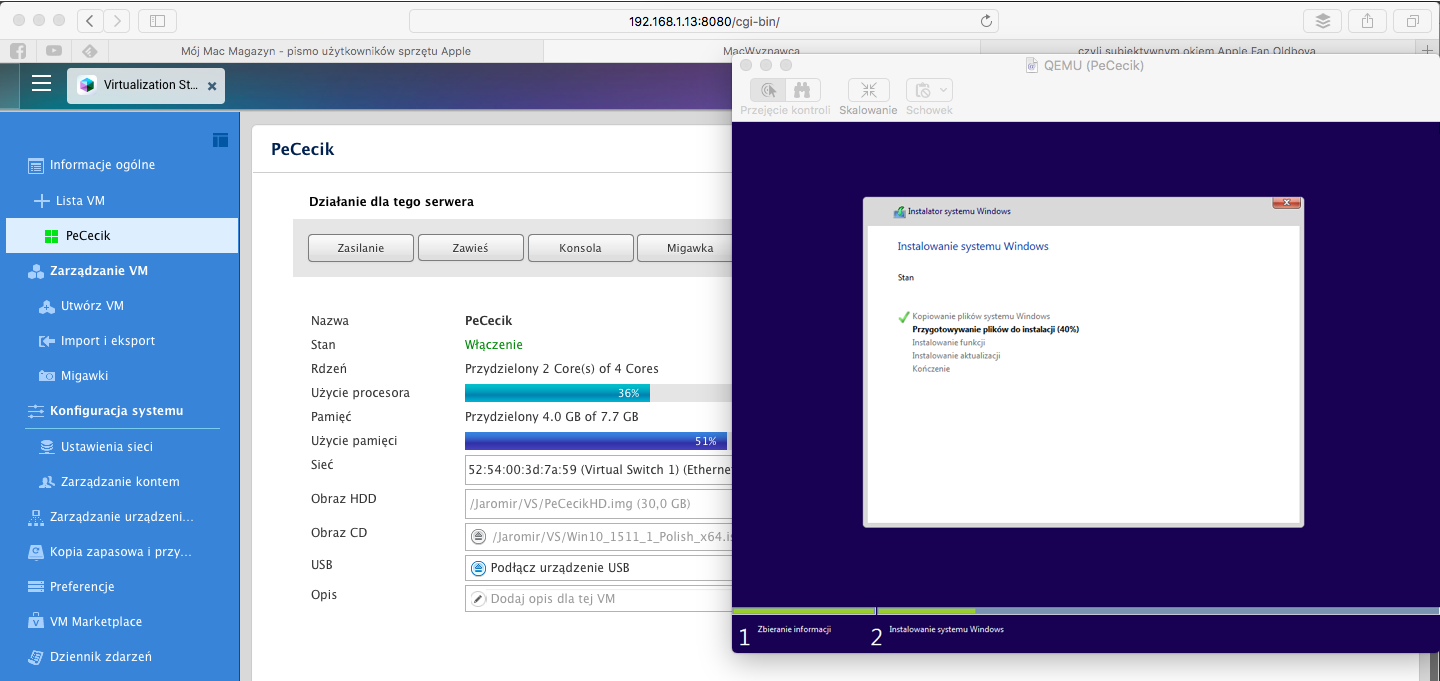Open the Sieć network adapter field
The image size is (1440, 681).
[598, 469]
